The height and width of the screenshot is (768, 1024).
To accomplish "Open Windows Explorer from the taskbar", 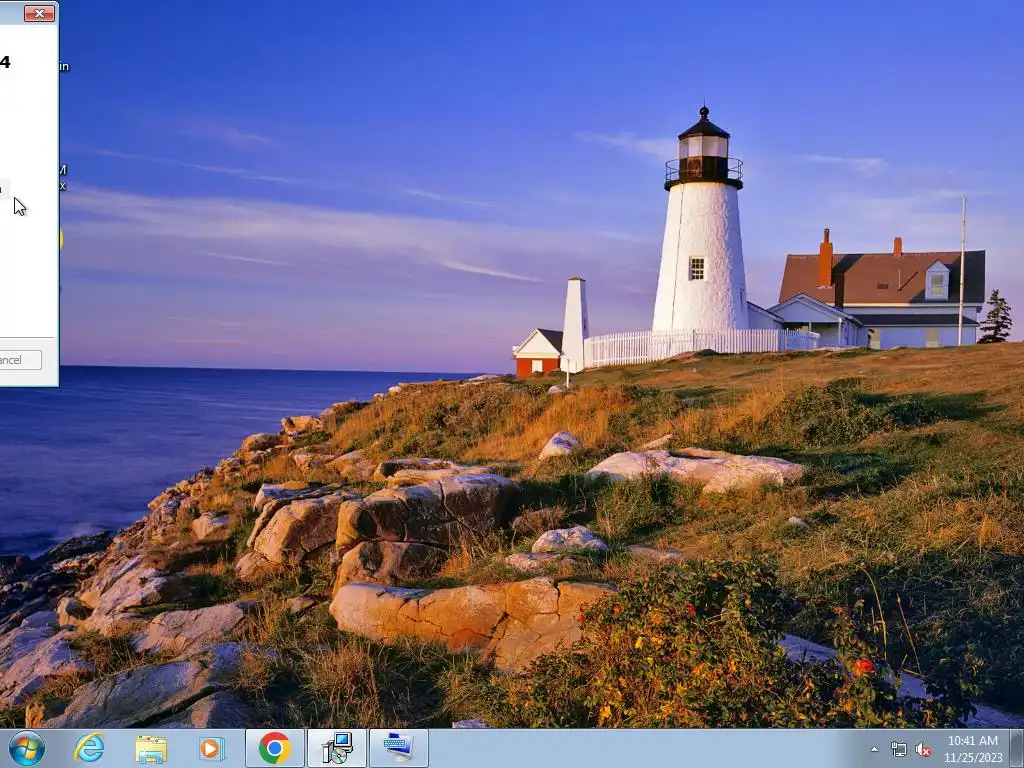I will (151, 748).
